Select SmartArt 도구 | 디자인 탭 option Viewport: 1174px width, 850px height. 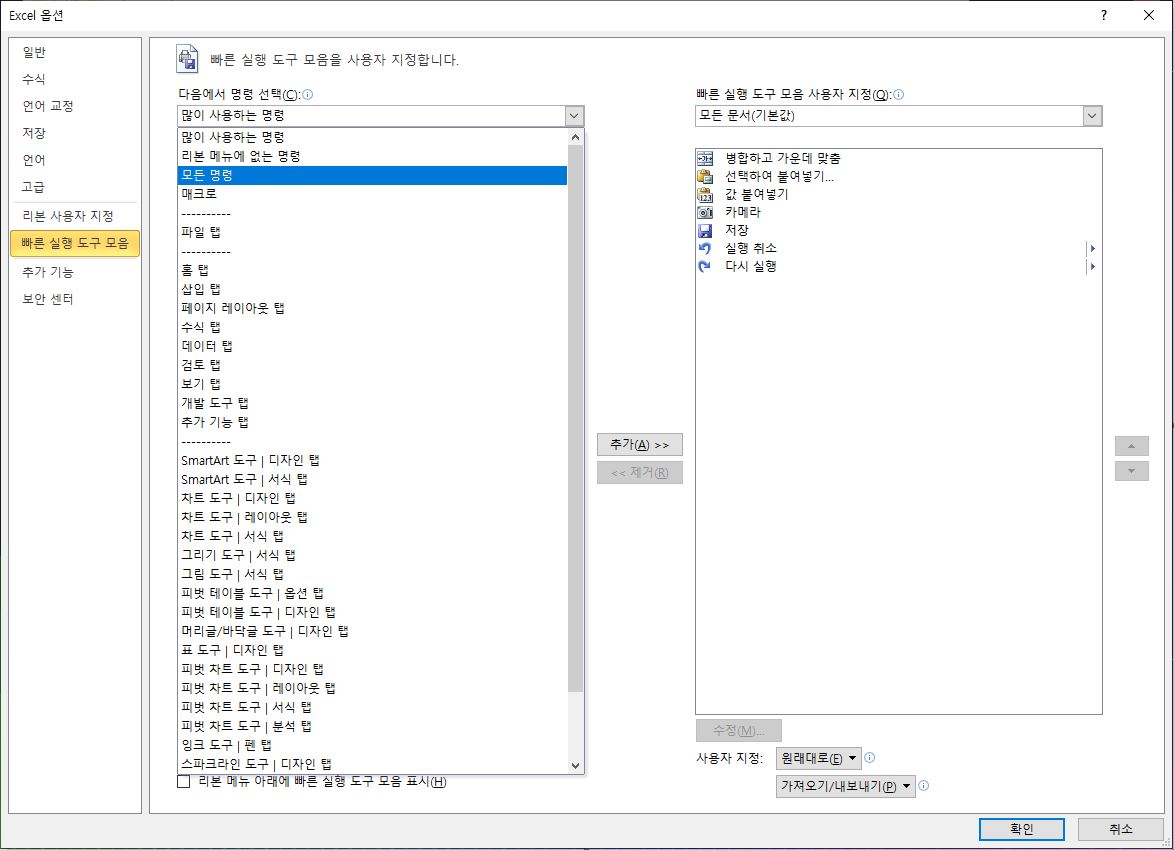point(372,461)
